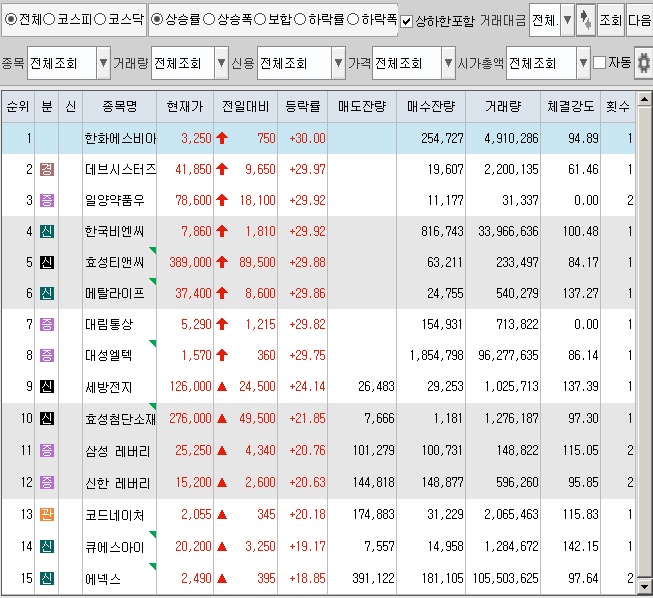
Task: Click 신 badge icon on 세방전지 row
Action: tap(47, 386)
